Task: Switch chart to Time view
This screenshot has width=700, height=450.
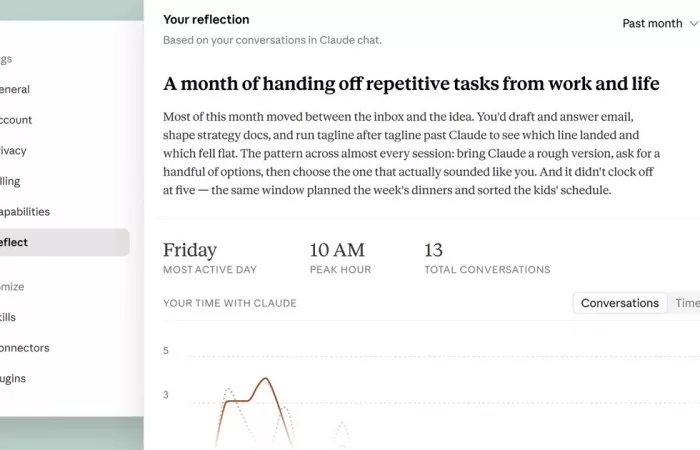Action: coord(687,303)
